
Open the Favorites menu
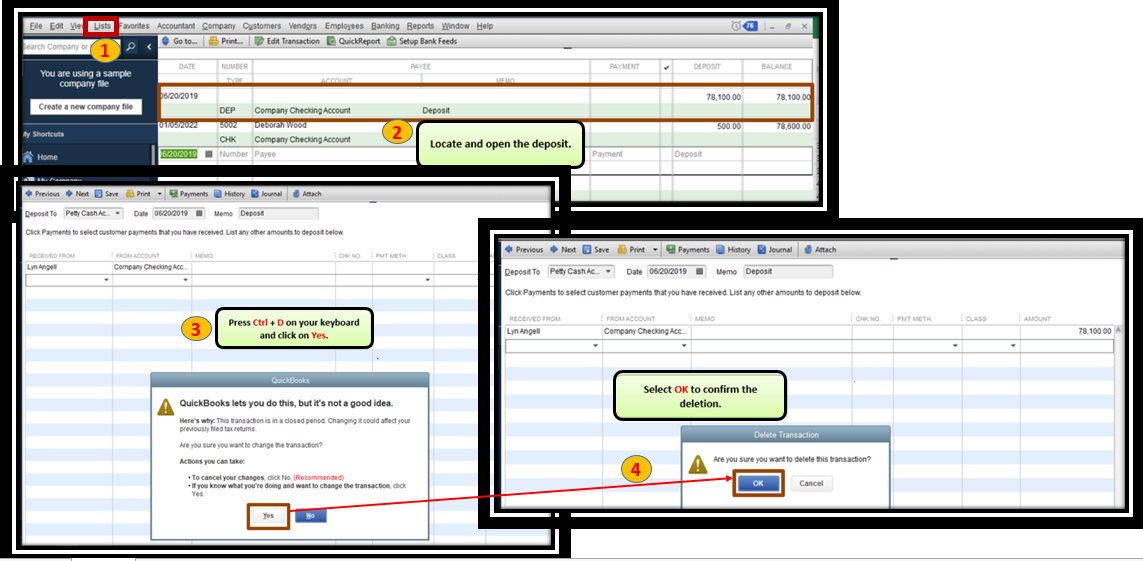(134, 26)
